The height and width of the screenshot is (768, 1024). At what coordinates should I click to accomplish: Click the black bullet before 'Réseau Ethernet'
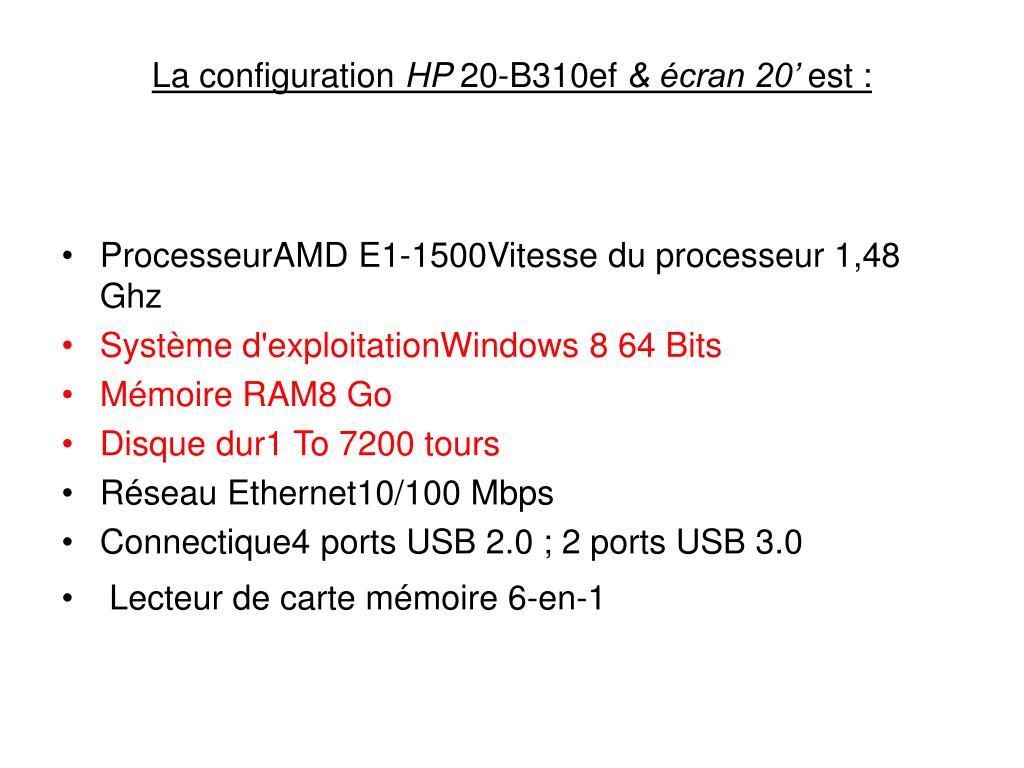click(x=68, y=494)
